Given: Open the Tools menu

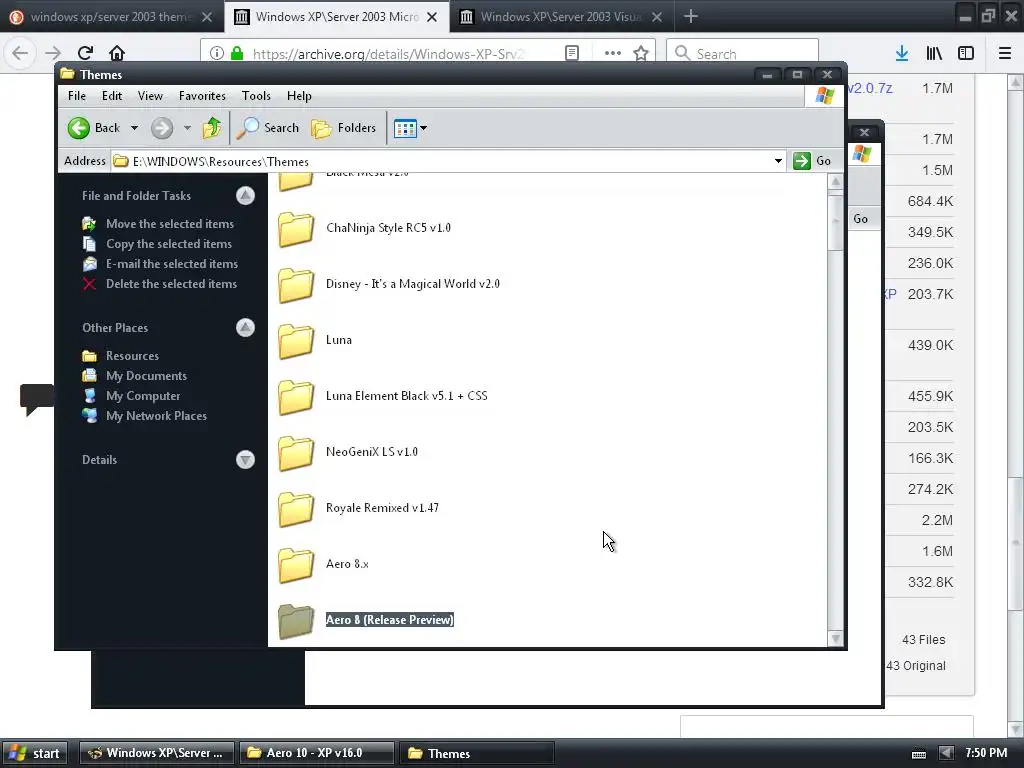Looking at the screenshot, I should click(x=256, y=96).
